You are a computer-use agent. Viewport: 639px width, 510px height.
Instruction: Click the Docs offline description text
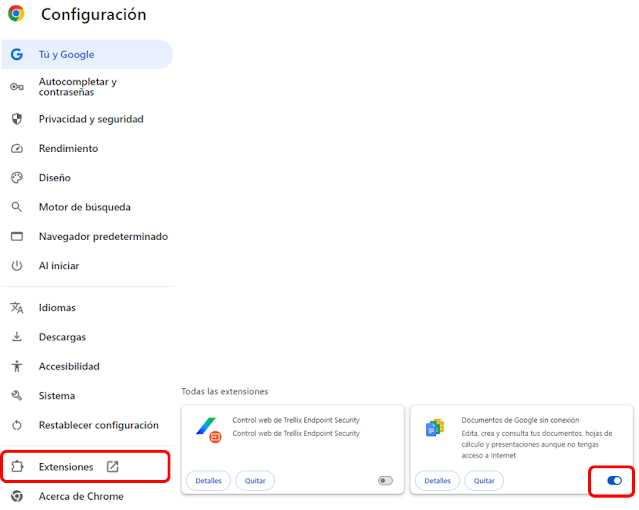[x=537, y=444]
